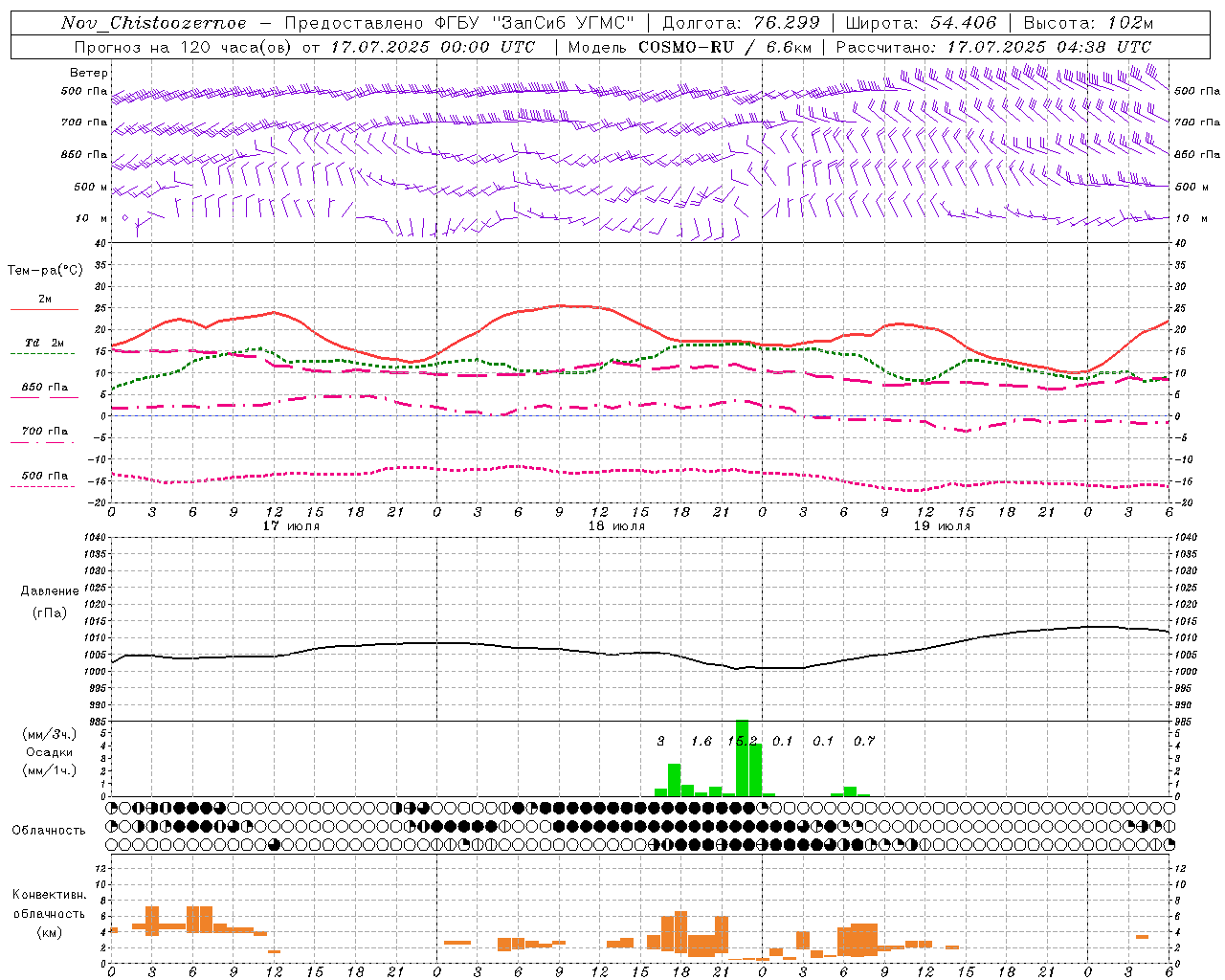1225x980 pixels.
Task: Click the Тем-ра(°C) temperature axis label
Action: [45, 271]
